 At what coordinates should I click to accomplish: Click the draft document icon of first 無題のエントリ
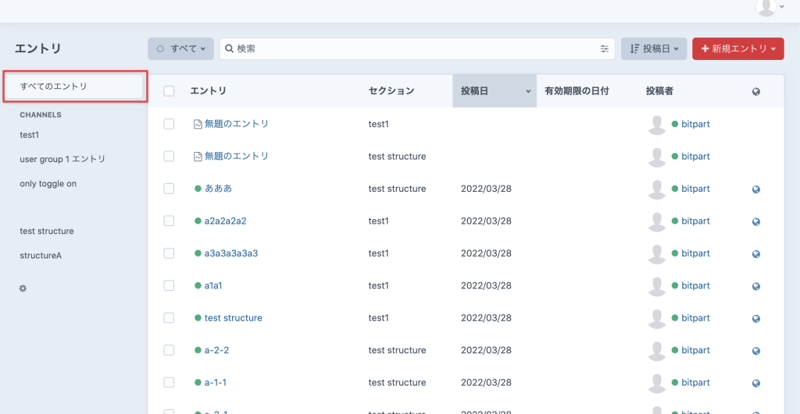[x=198, y=125]
